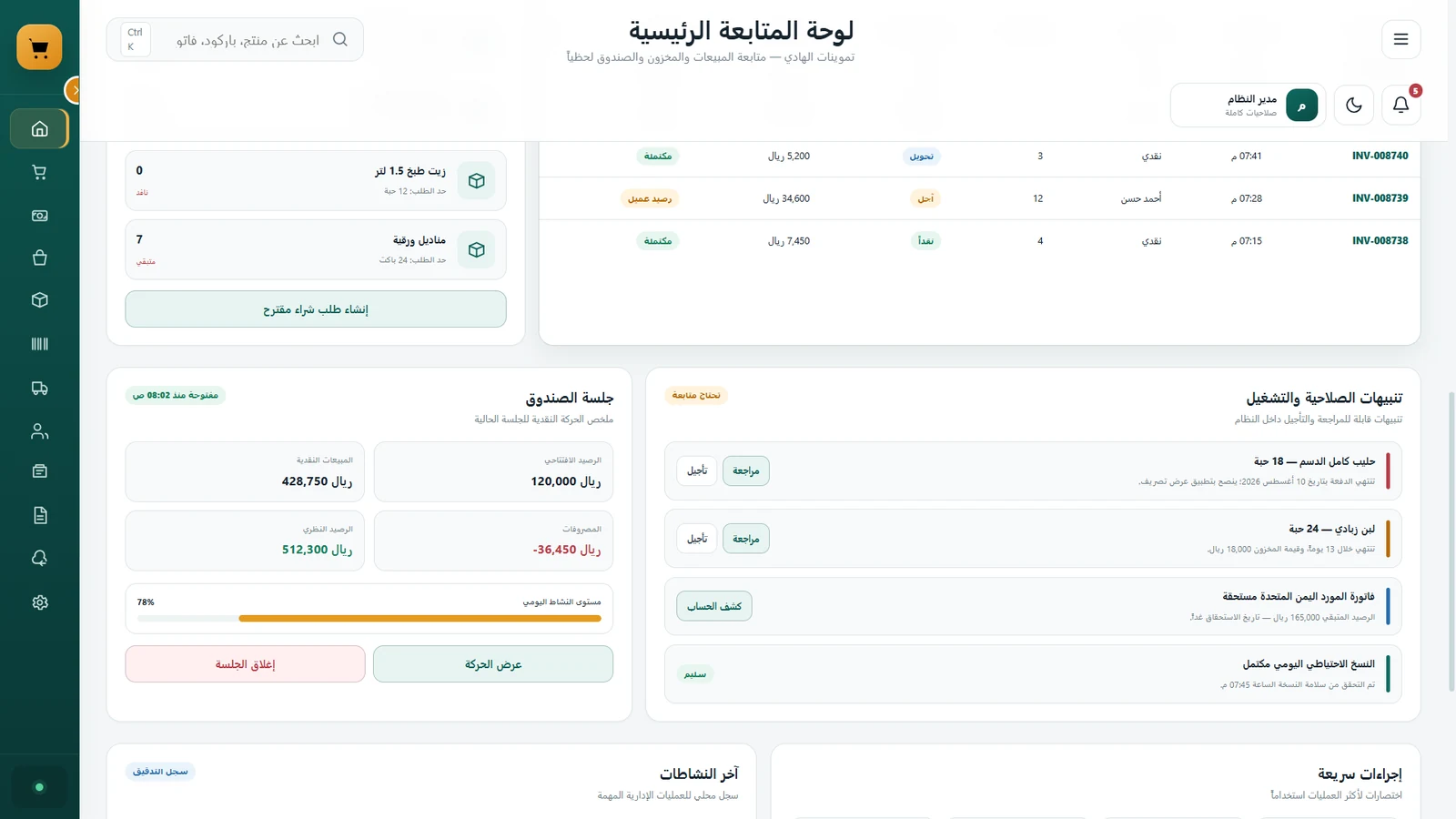Open the barcode icon in sidebar
This screenshot has height=819, width=1456.
point(39,344)
